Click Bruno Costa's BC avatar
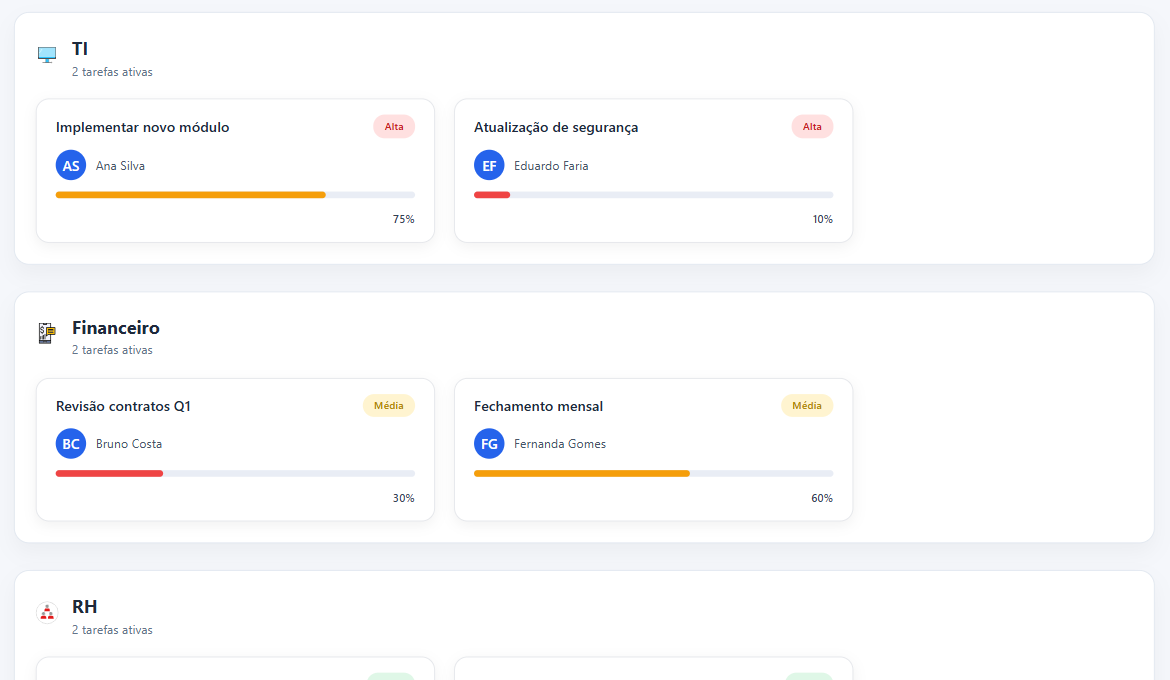Screen dimensions: 1170x680 coord(71,444)
